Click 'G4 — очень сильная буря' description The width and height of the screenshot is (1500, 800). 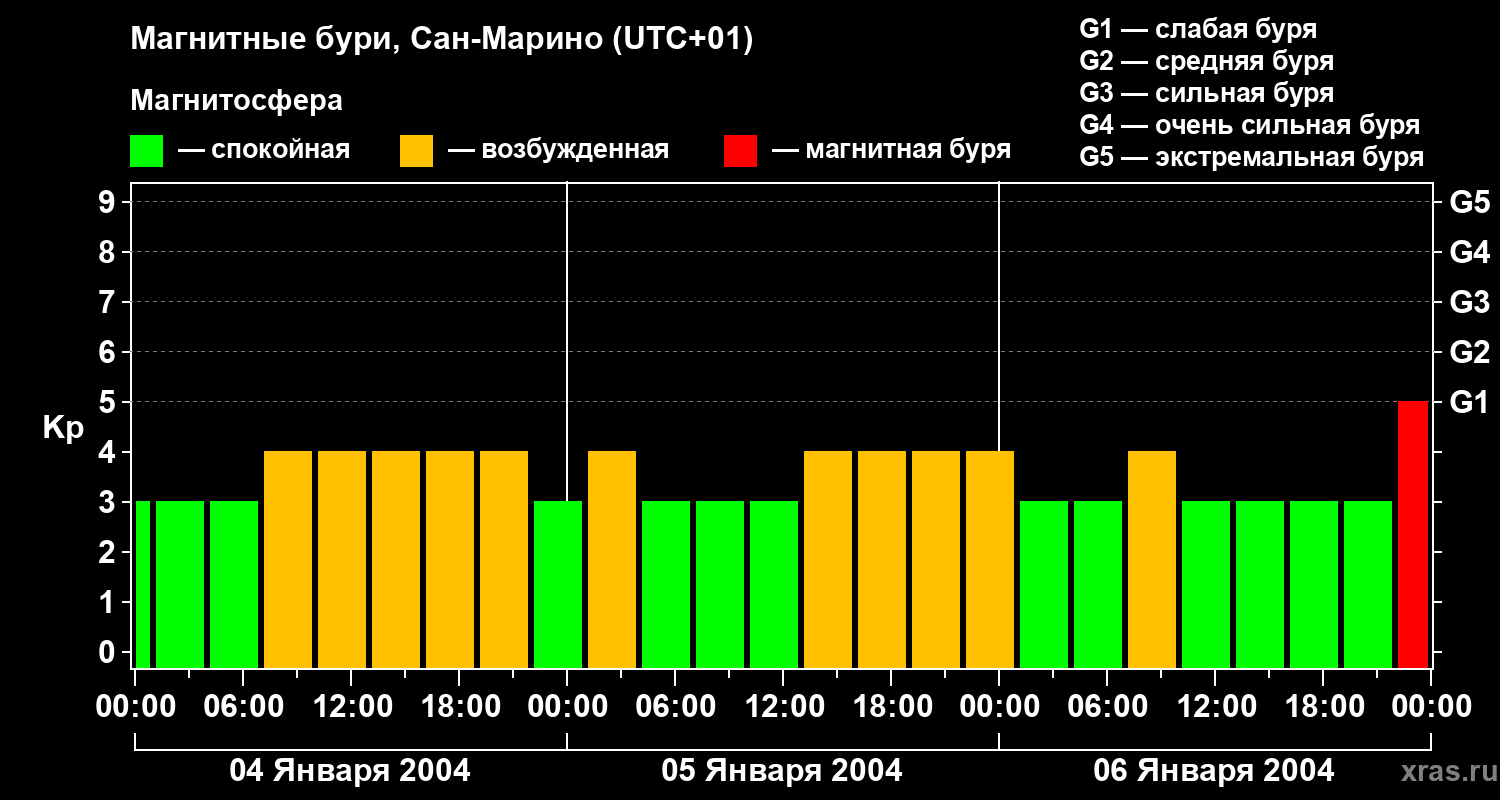[1249, 125]
